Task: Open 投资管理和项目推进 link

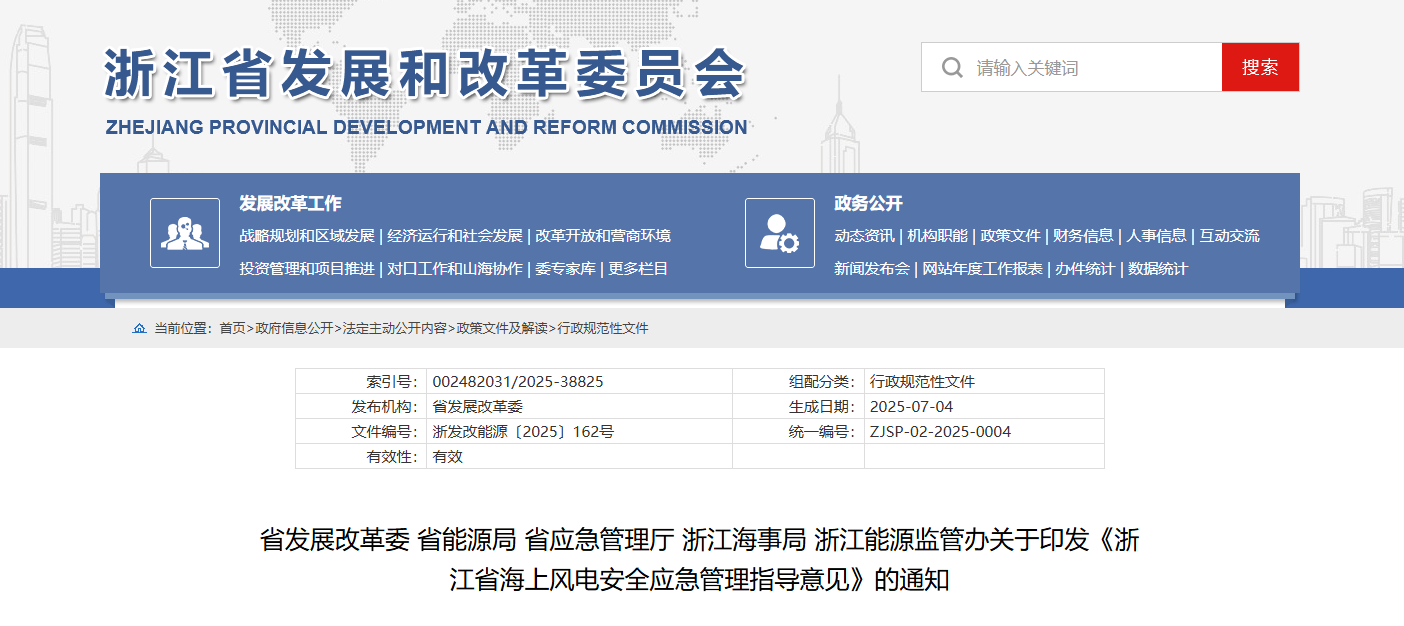Action: click(307, 269)
